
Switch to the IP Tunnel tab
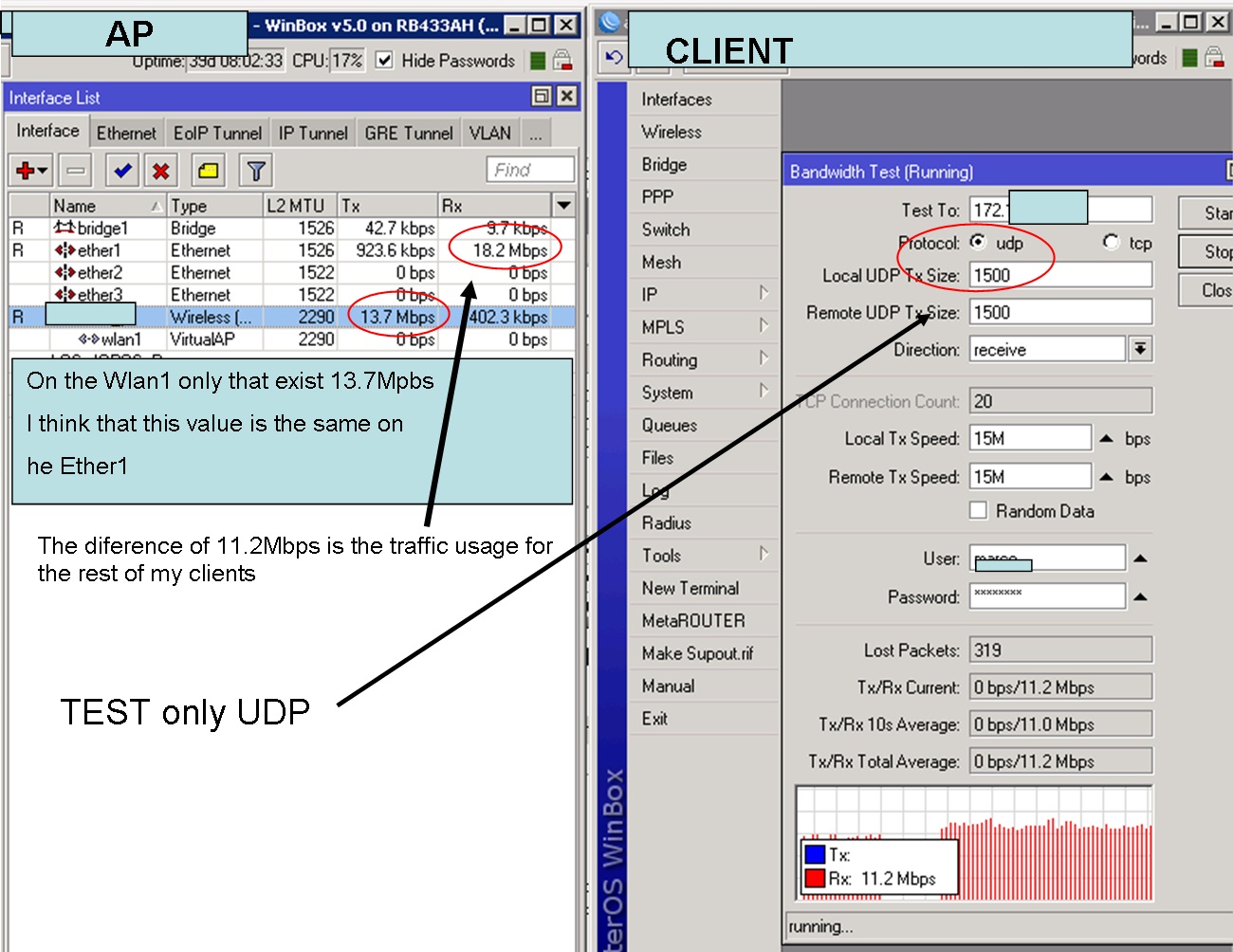click(x=313, y=133)
